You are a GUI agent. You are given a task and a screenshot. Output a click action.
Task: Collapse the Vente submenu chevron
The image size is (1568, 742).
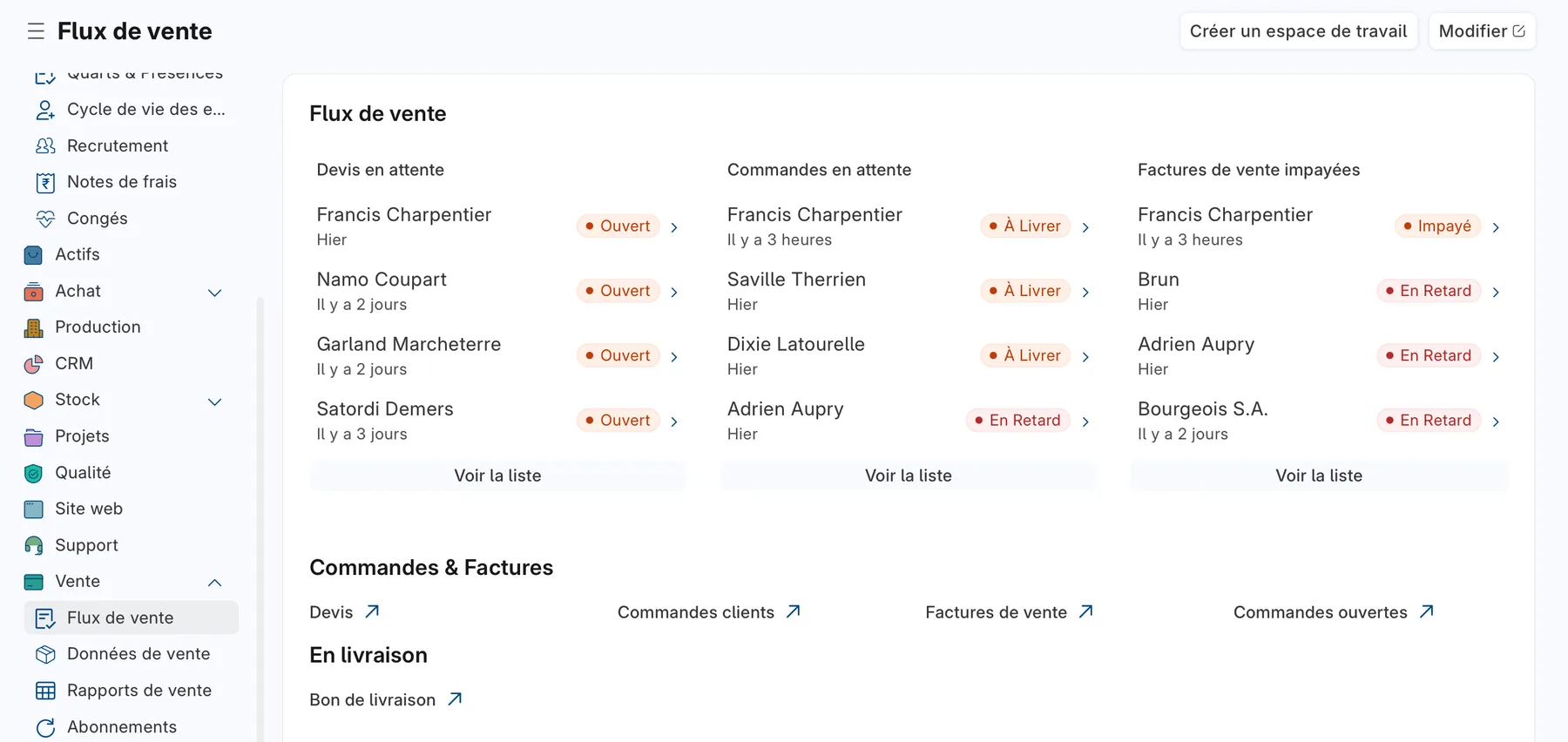[215, 583]
